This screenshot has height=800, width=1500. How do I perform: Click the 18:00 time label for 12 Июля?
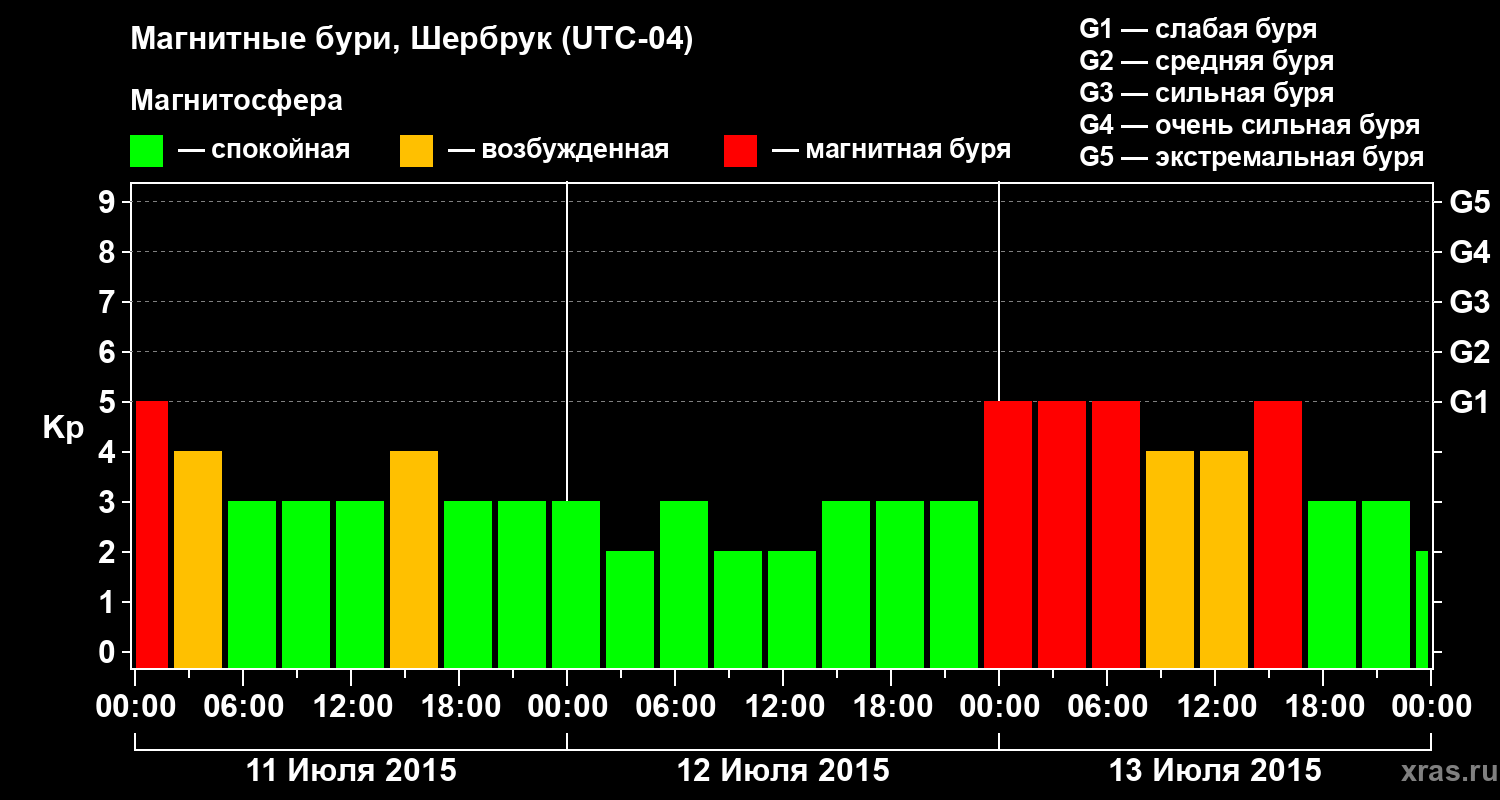pyautogui.click(x=891, y=706)
